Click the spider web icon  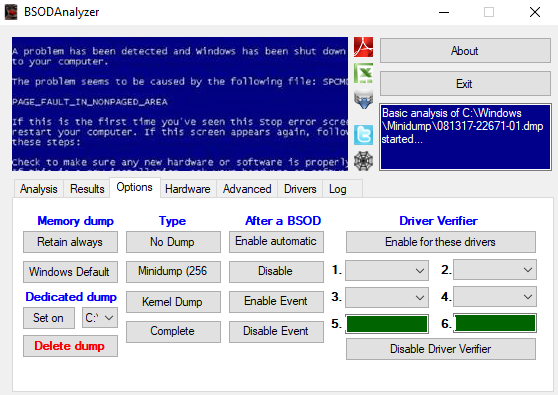click(x=363, y=161)
